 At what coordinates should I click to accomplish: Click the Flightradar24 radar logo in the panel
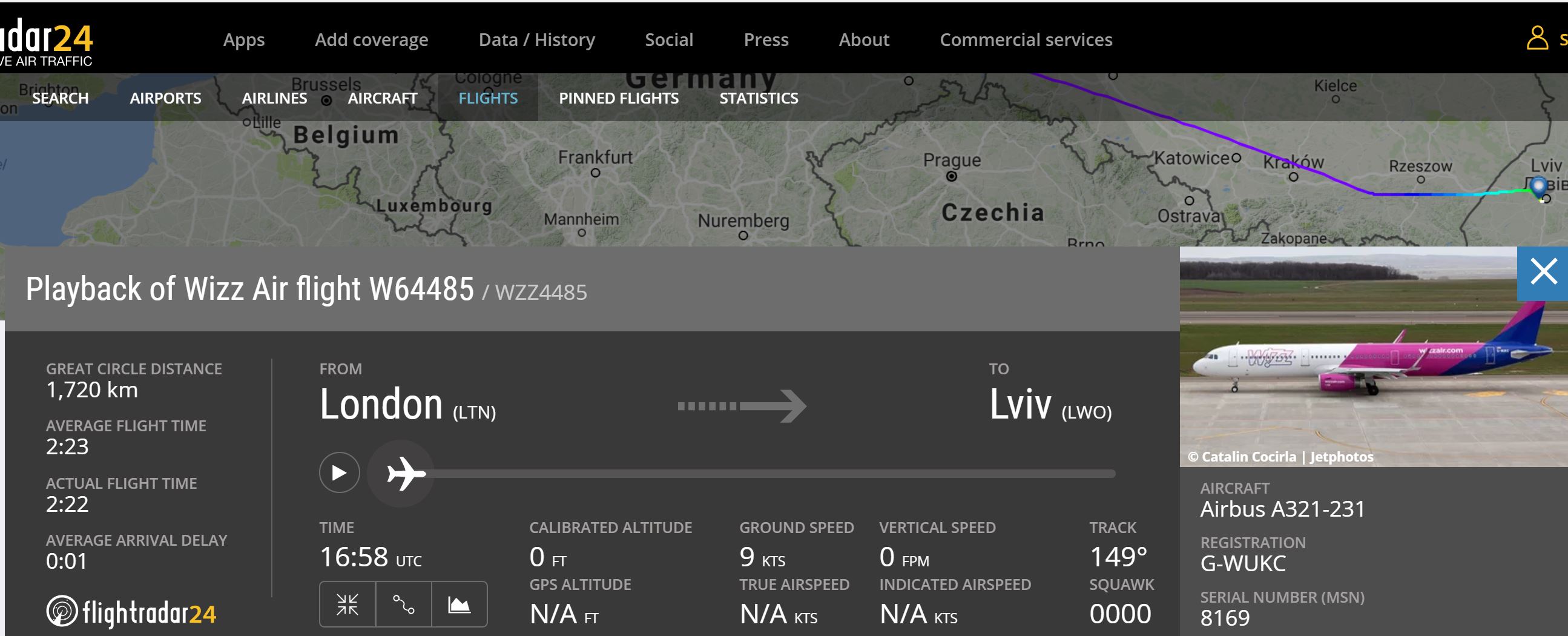(x=63, y=611)
